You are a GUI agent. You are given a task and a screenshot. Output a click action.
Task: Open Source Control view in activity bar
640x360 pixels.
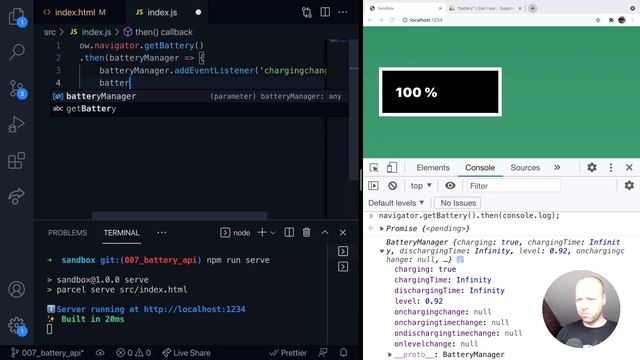pos(16,89)
